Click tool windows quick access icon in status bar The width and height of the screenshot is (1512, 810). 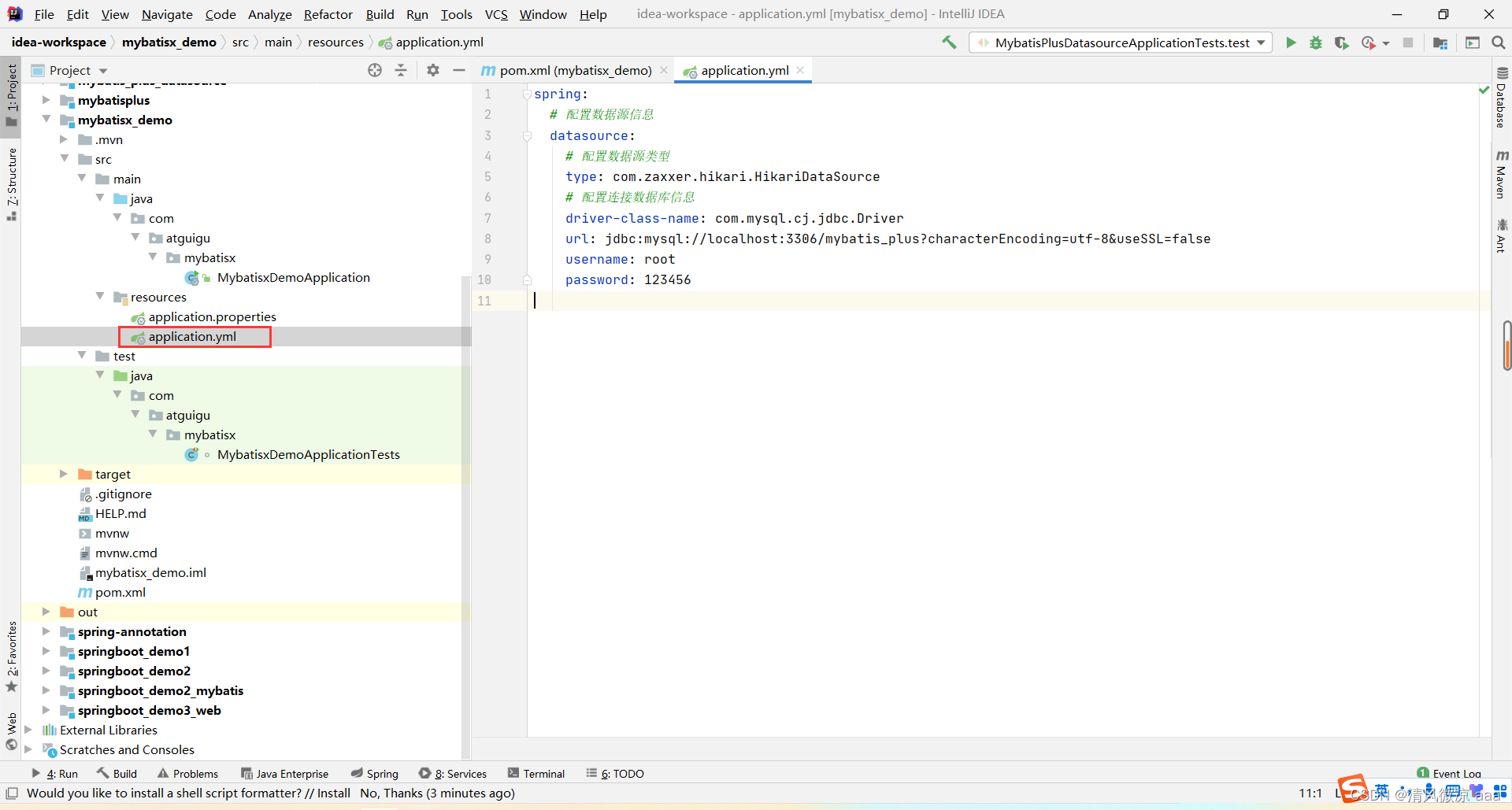[12, 793]
